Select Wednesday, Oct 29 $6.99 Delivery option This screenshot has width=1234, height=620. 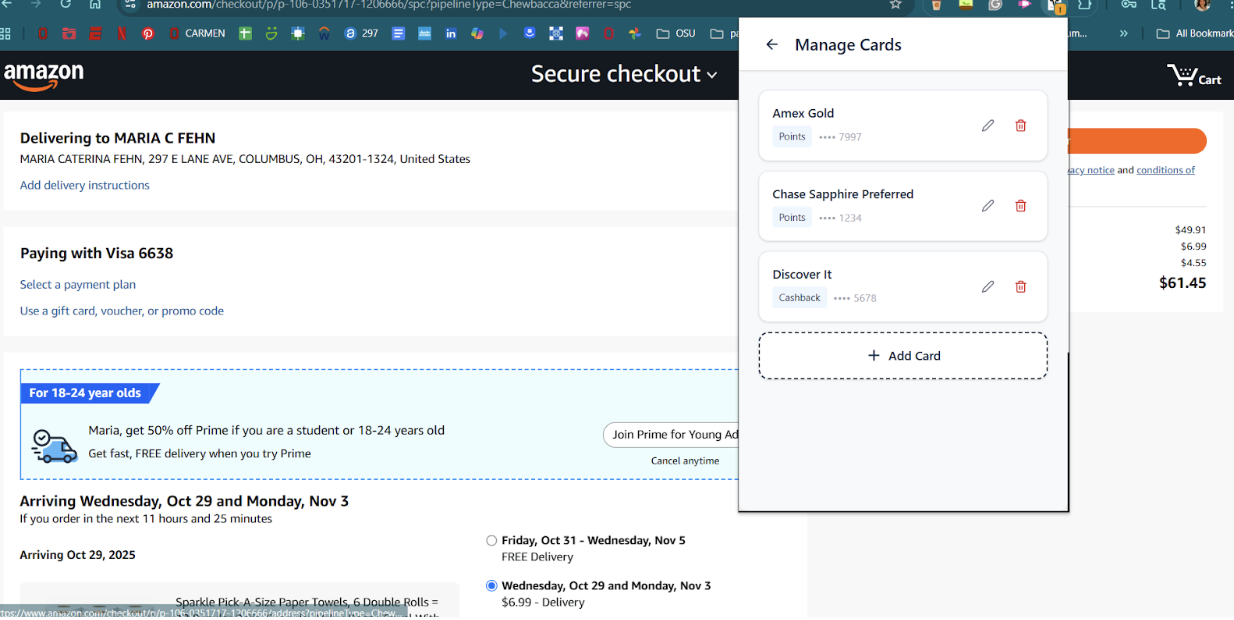pyautogui.click(x=491, y=586)
